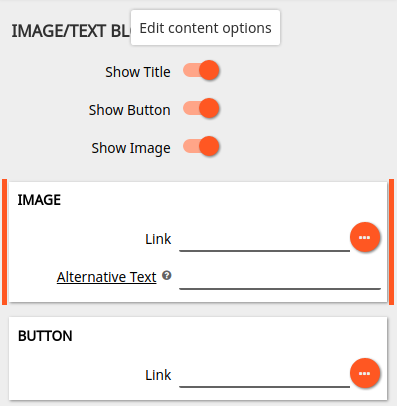This screenshot has width=397, height=406.
Task: Focus the Button Link input field
Action: pyautogui.click(x=264, y=376)
